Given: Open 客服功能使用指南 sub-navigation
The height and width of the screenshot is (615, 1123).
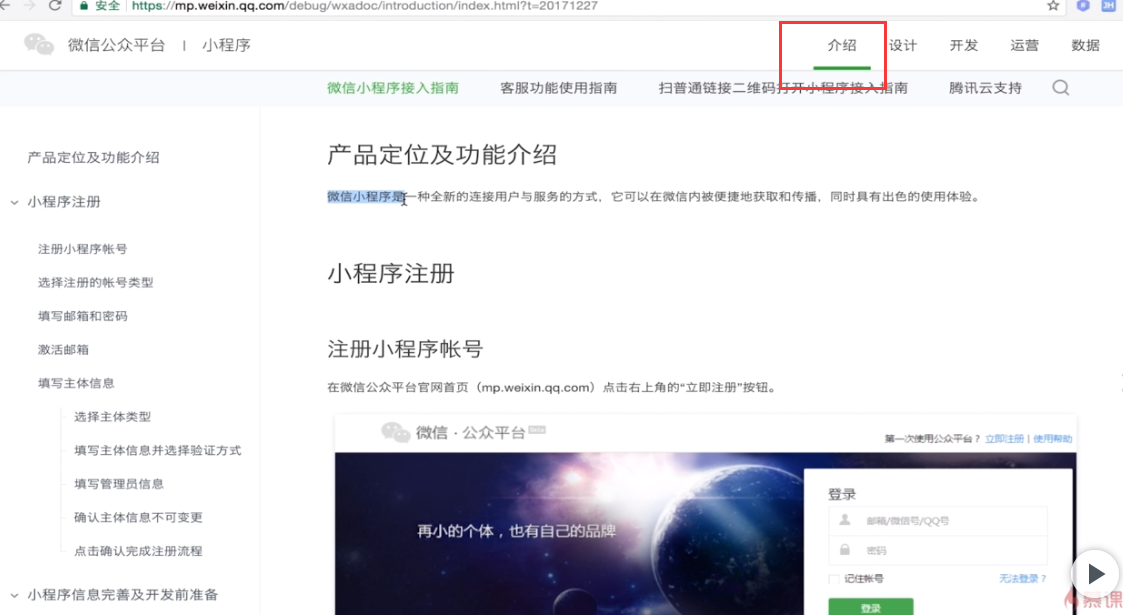Looking at the screenshot, I should click(x=559, y=88).
